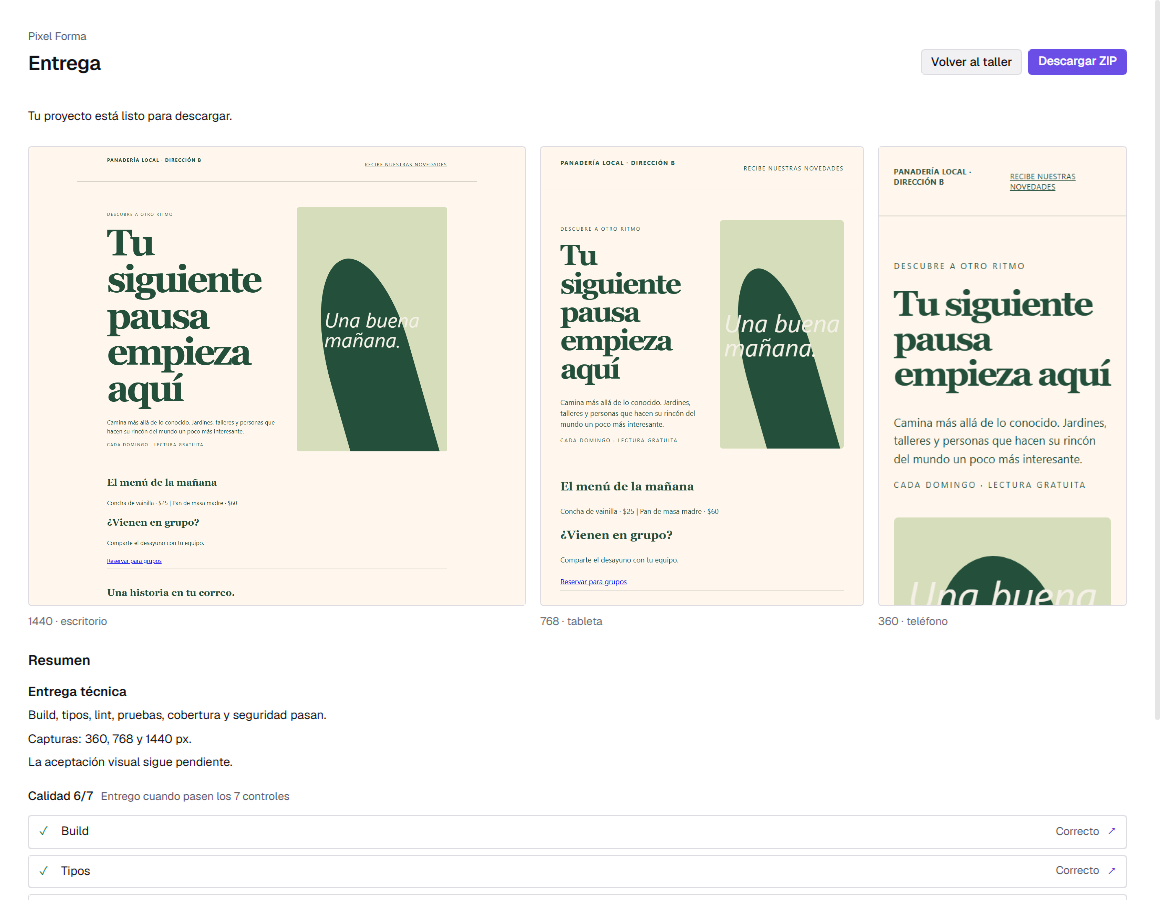Click the Descargar ZIP button

click(x=1076, y=61)
